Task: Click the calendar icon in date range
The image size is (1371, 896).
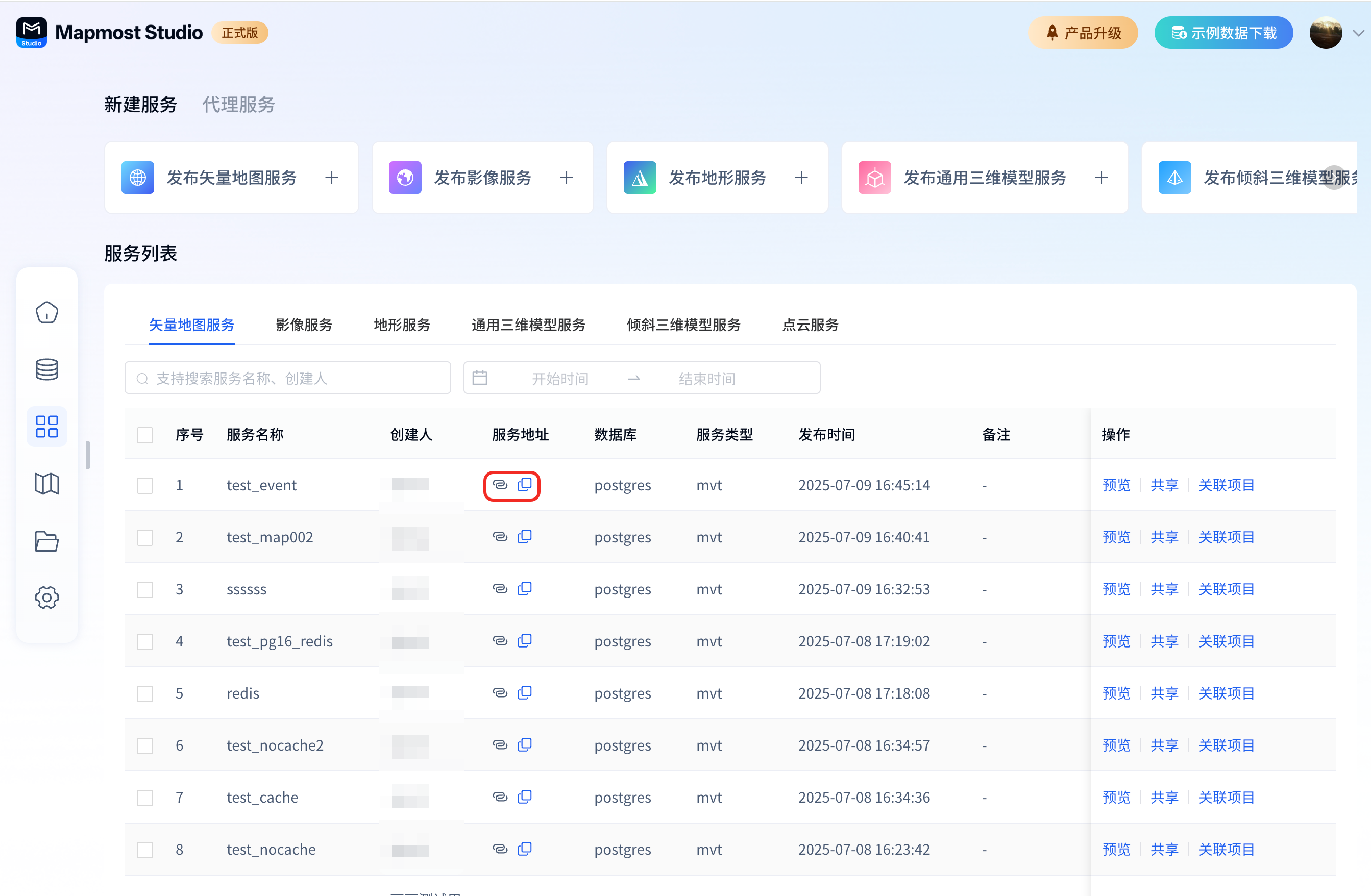Action: coord(480,378)
